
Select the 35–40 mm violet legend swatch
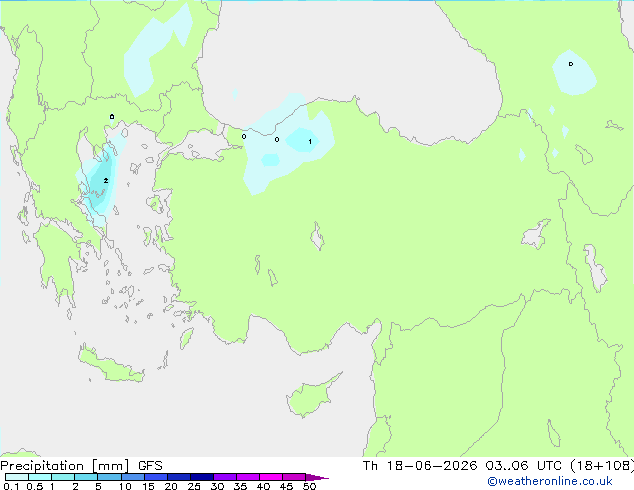pos(247,477)
